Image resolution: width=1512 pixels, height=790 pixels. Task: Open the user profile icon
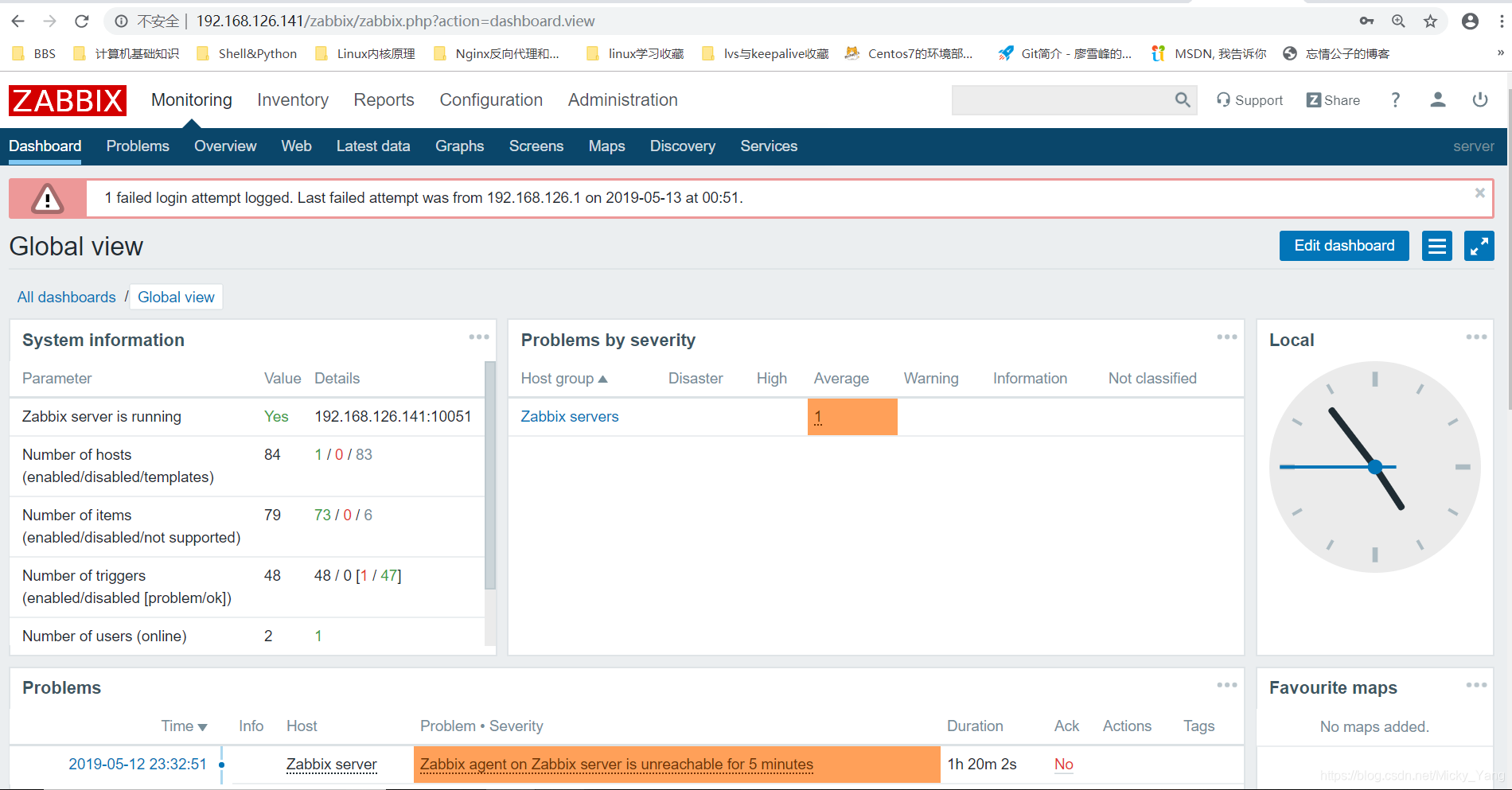click(1437, 100)
